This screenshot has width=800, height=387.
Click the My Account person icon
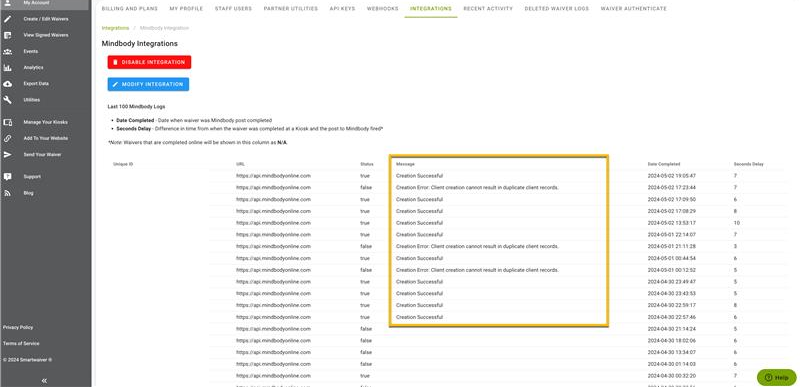point(8,3)
